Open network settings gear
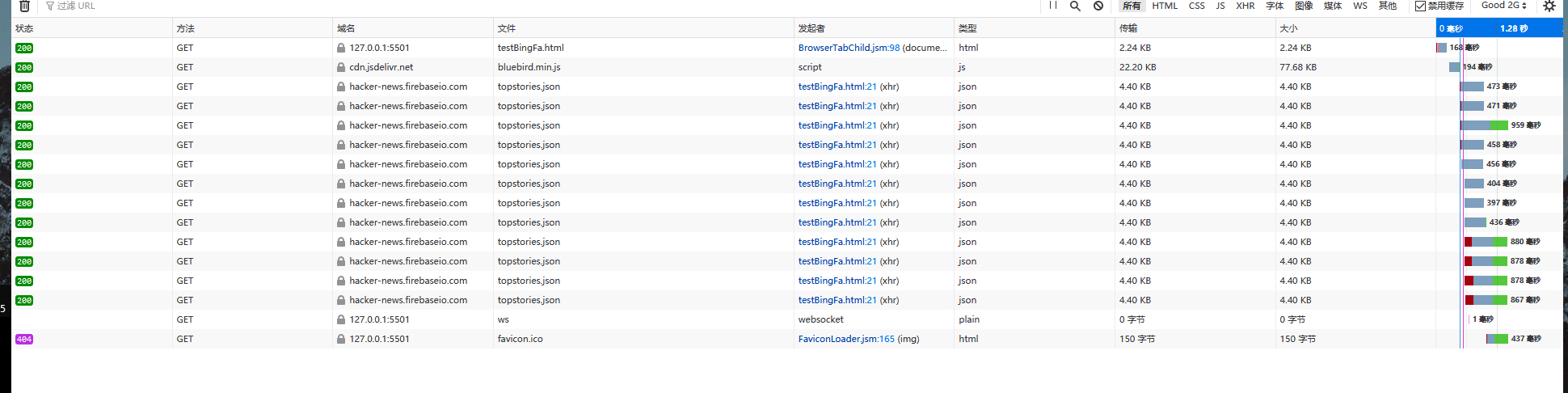 click(x=1549, y=6)
